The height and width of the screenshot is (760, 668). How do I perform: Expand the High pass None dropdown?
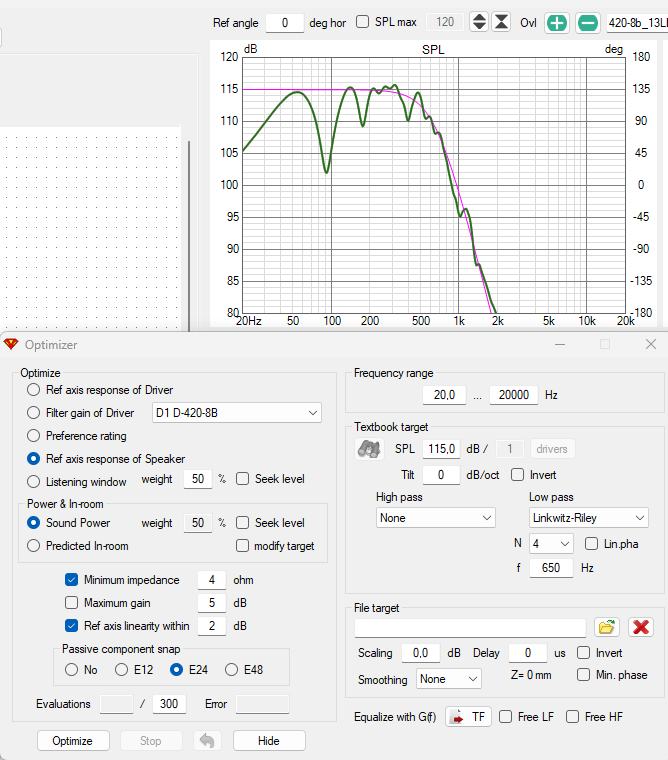click(x=435, y=518)
